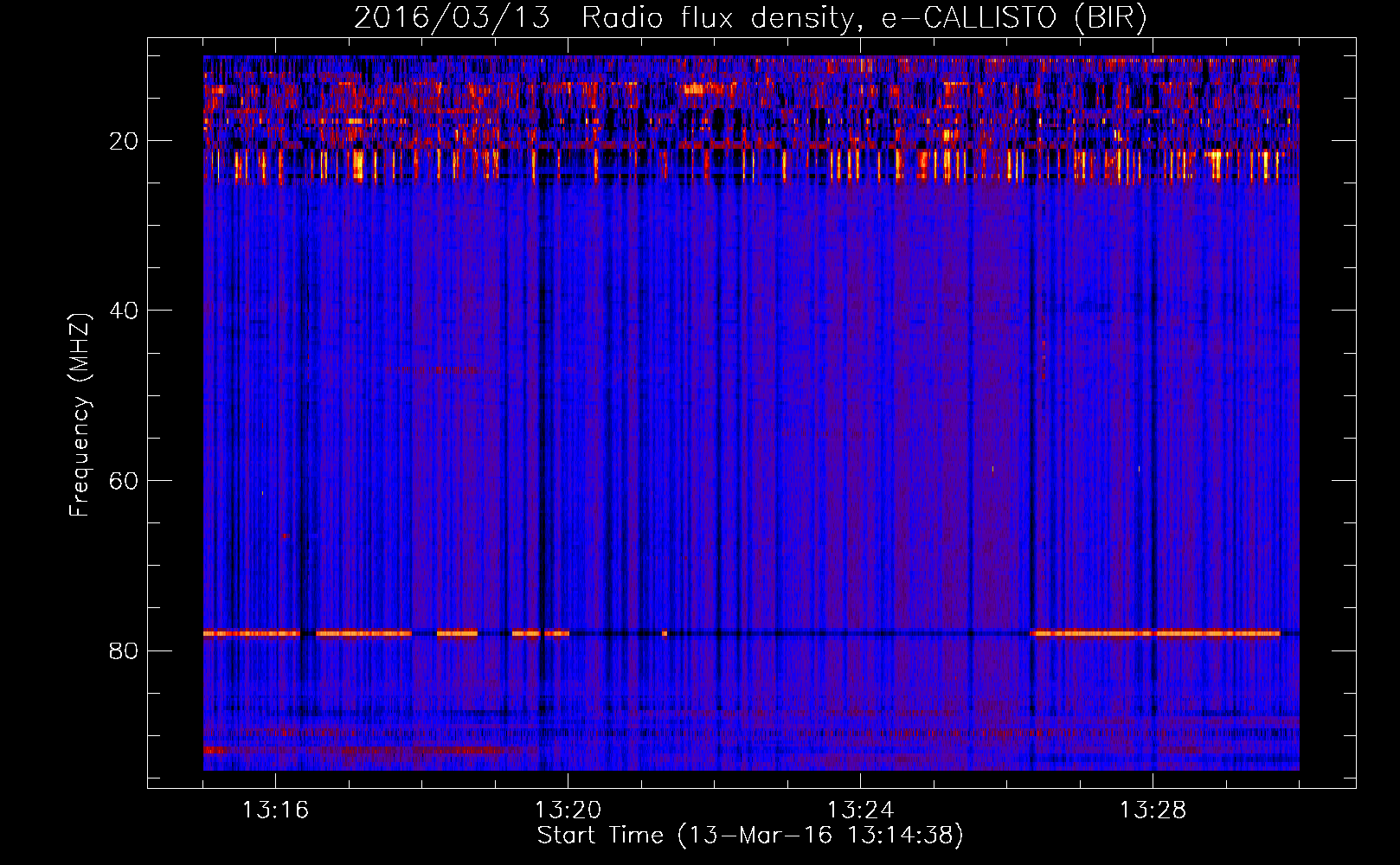Image resolution: width=1400 pixels, height=865 pixels.
Task: Click the plot title "Radio flux density"
Action: pyautogui.click(x=716, y=17)
